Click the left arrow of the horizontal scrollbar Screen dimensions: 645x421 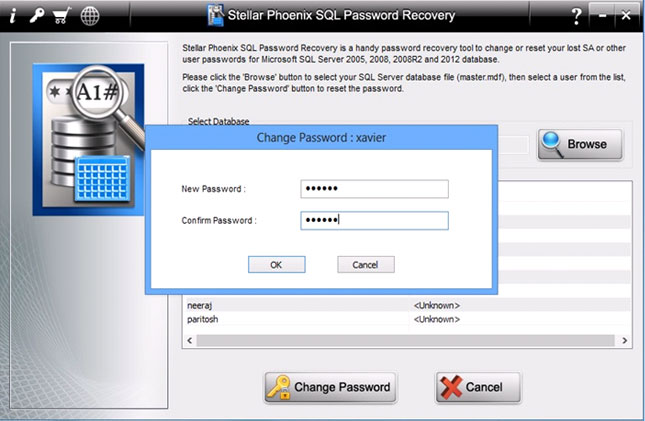pyautogui.click(x=190, y=340)
